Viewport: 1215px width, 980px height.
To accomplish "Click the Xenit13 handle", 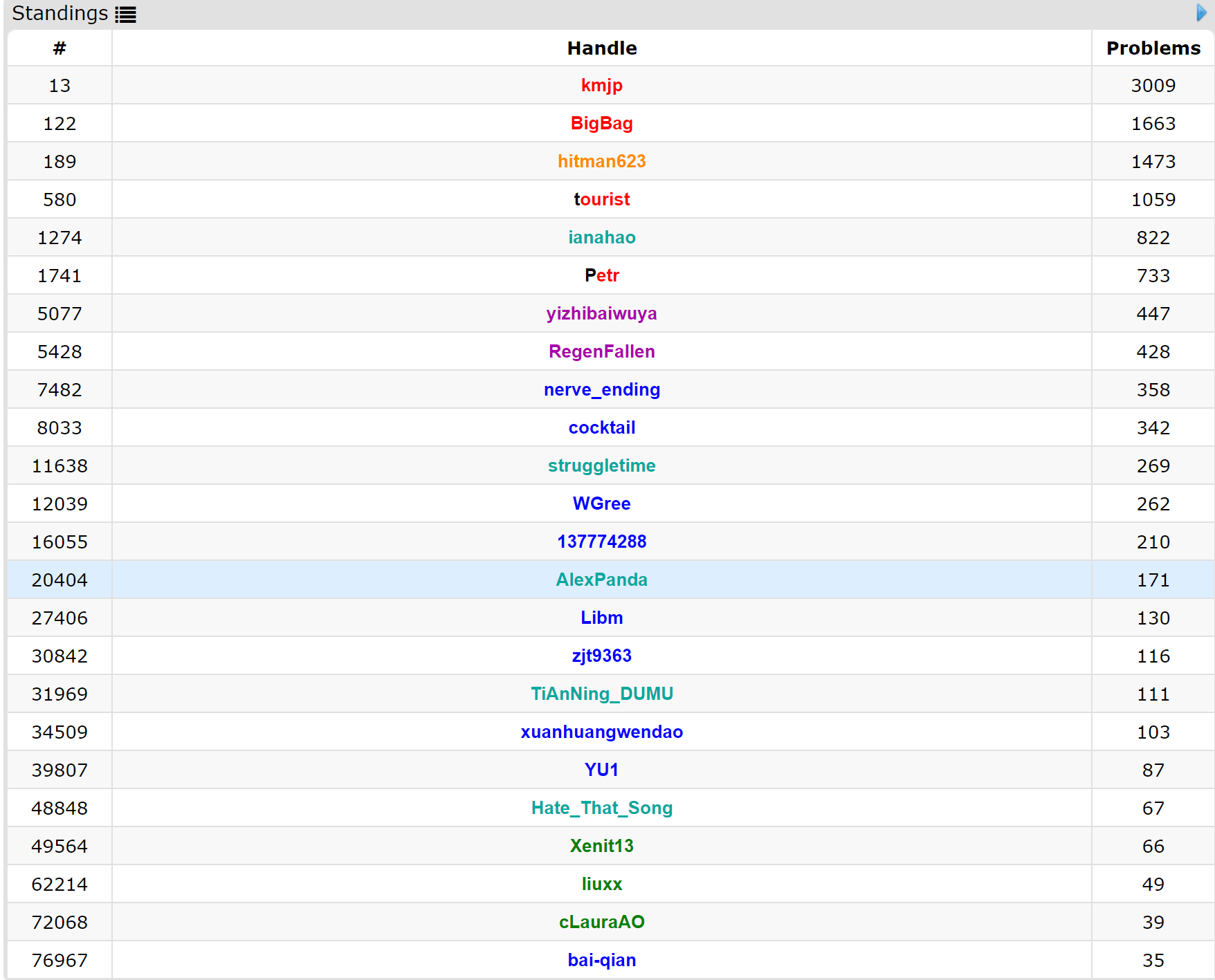I will (601, 847).
